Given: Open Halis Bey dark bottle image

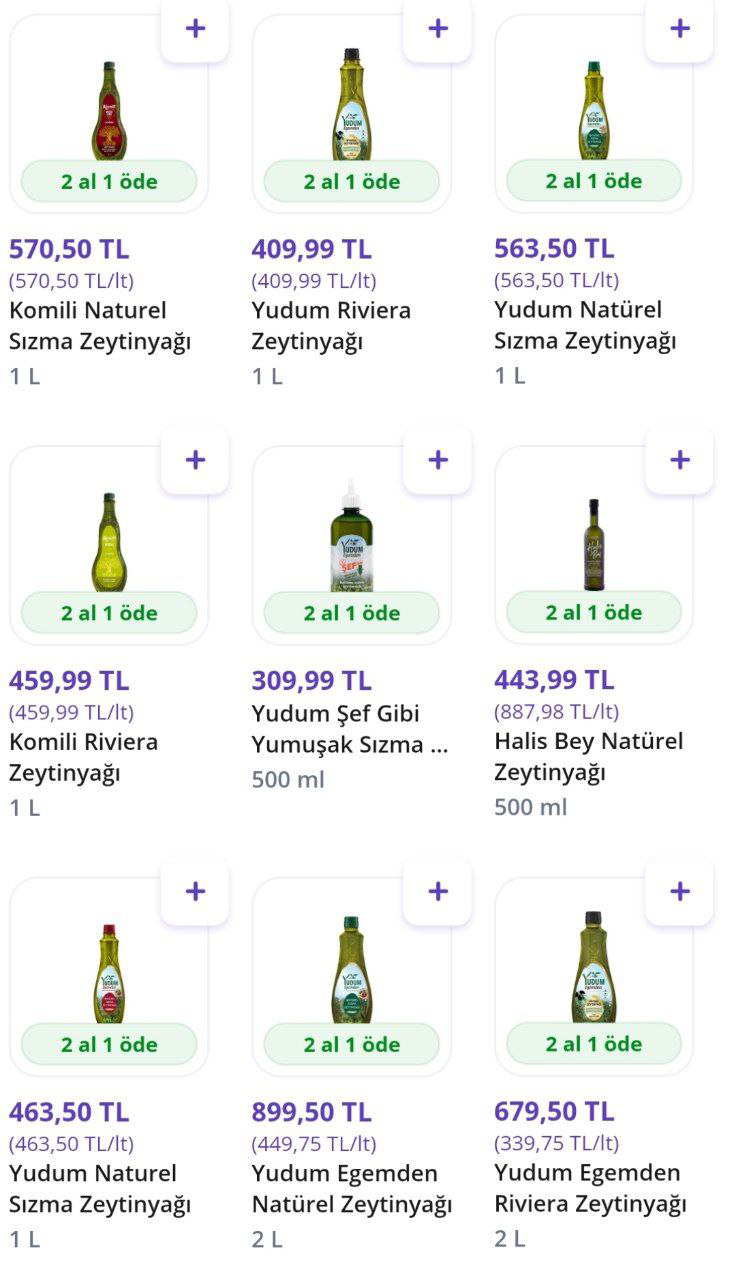Looking at the screenshot, I should pyautogui.click(x=593, y=545).
